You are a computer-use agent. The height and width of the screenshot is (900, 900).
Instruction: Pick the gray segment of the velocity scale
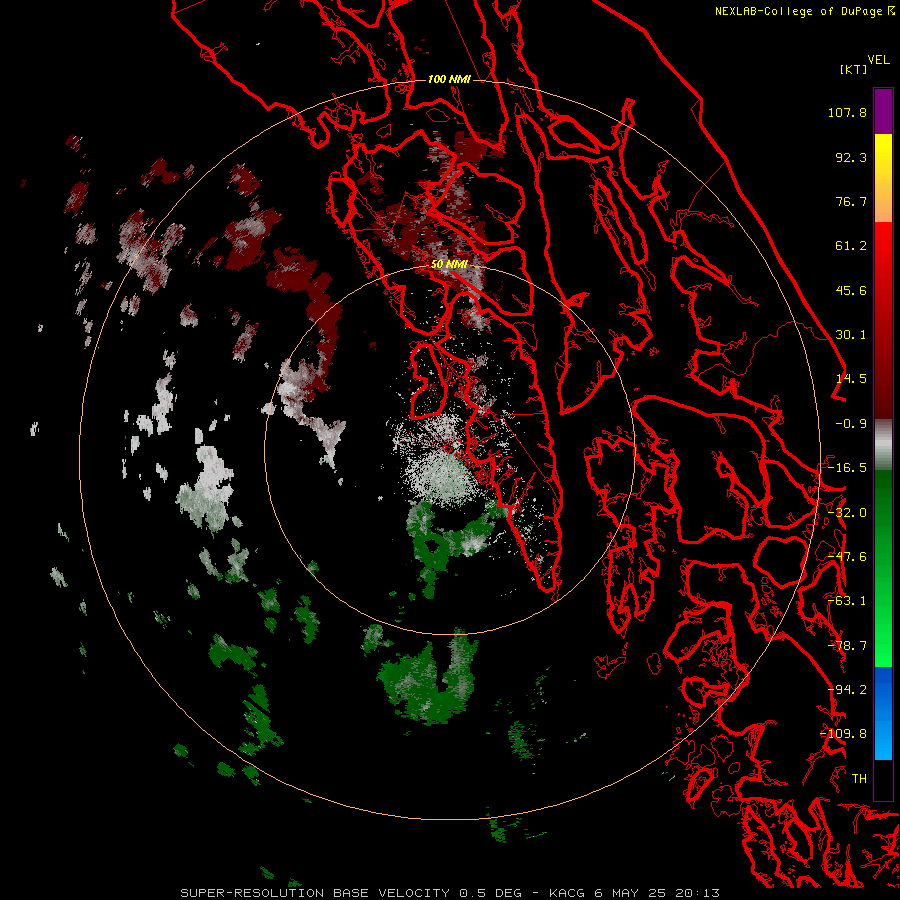click(883, 445)
